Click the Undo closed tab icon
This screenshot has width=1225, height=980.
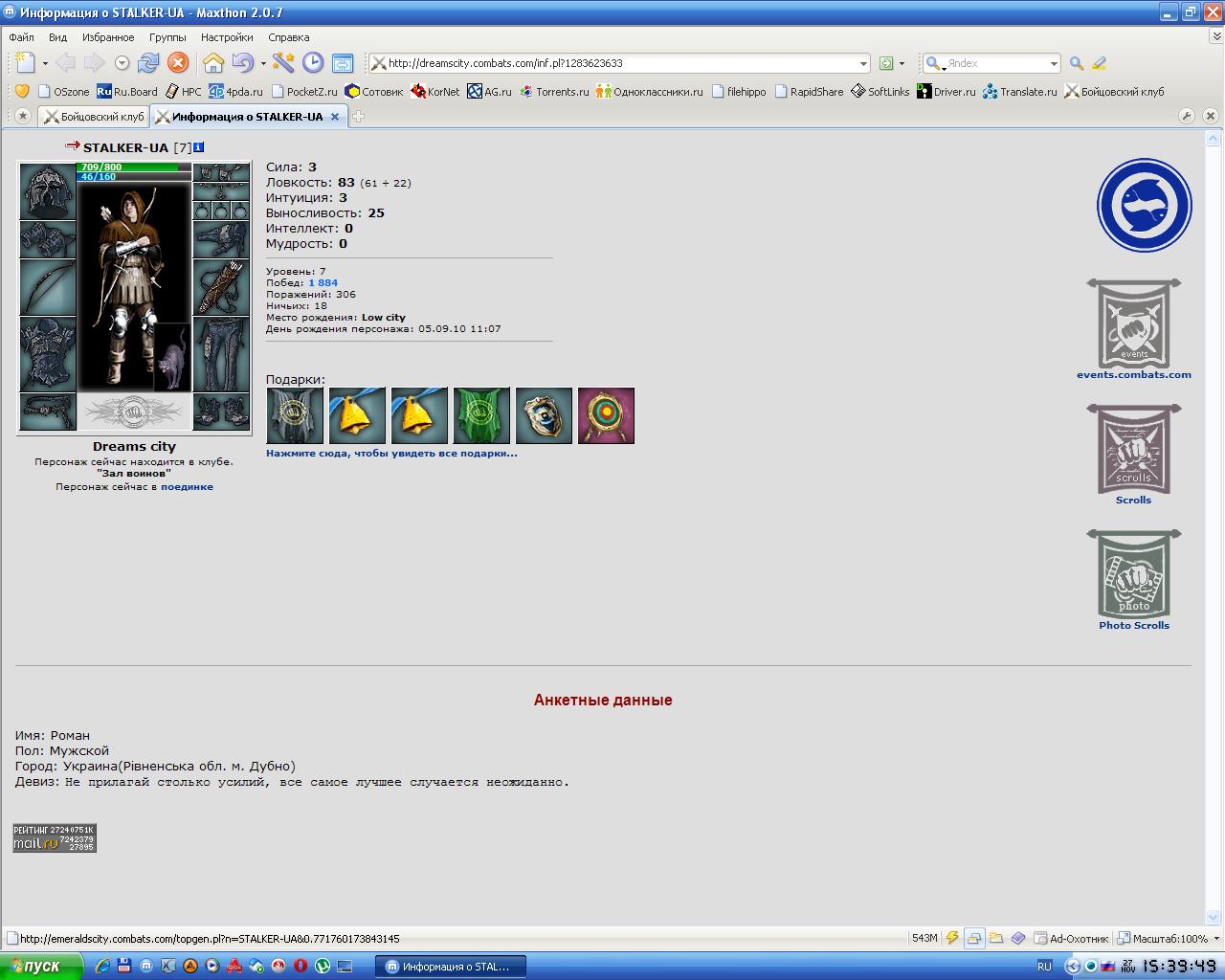click(x=242, y=63)
